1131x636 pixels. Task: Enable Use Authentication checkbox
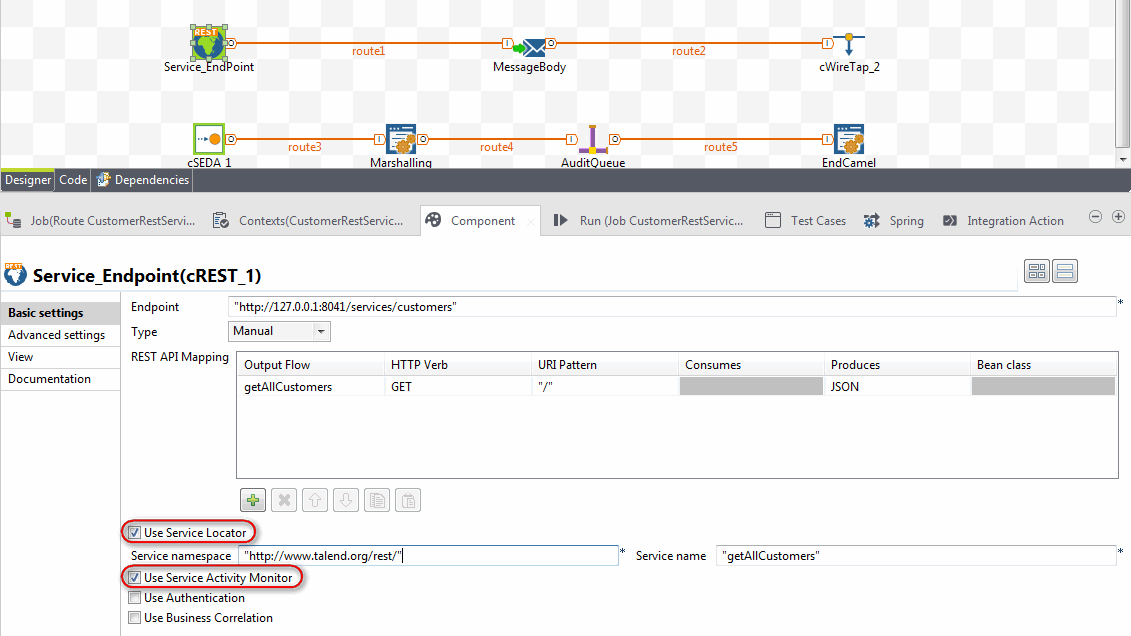coord(134,598)
